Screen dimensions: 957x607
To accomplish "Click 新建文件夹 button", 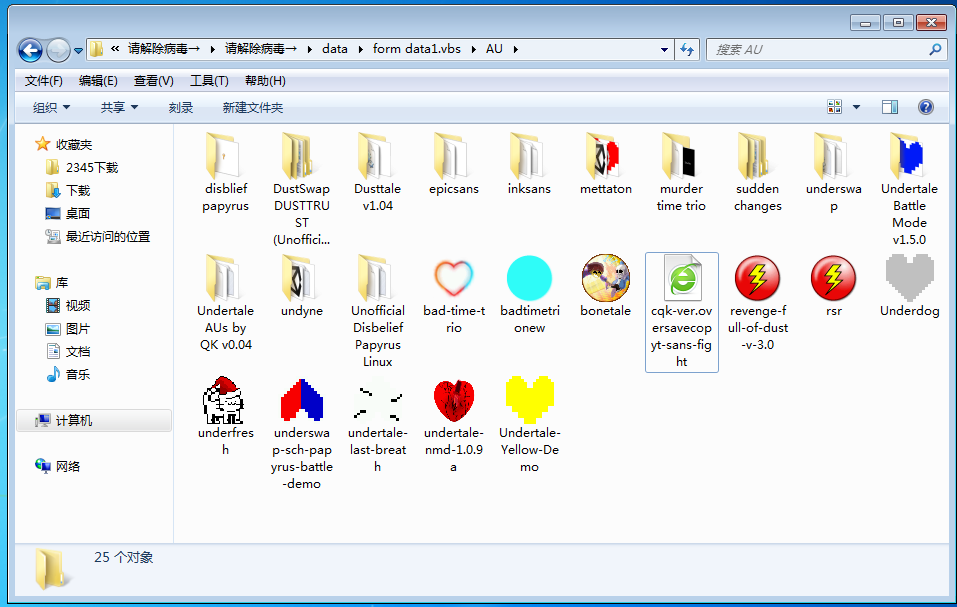I will coord(253,107).
